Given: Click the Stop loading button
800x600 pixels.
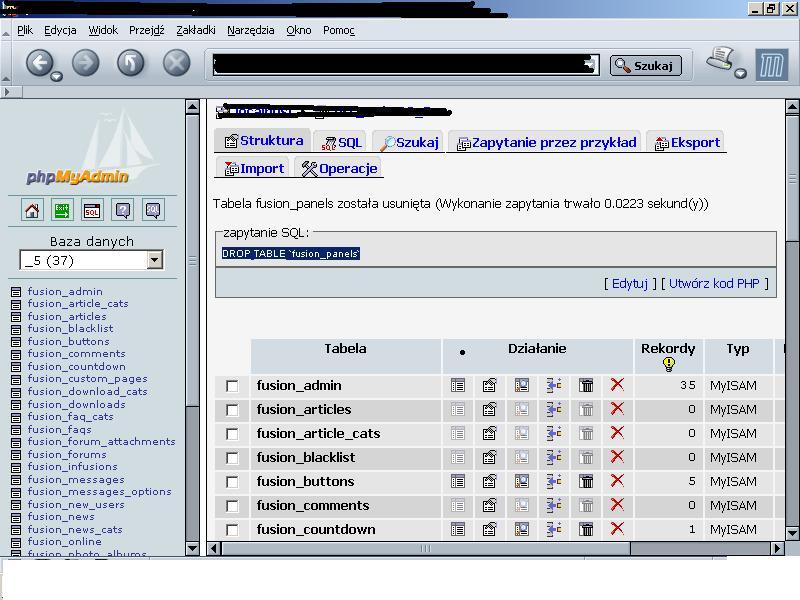Looking at the screenshot, I should tap(176, 64).
